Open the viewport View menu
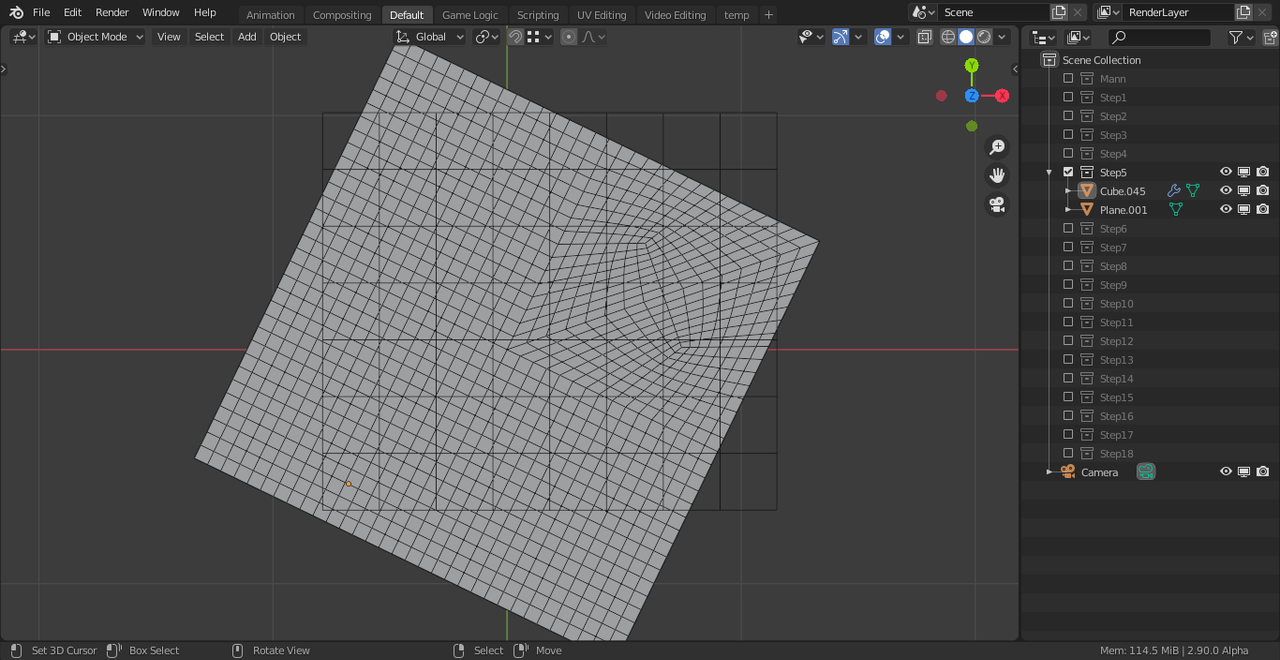Image resolution: width=1280 pixels, height=660 pixels. pos(169,37)
